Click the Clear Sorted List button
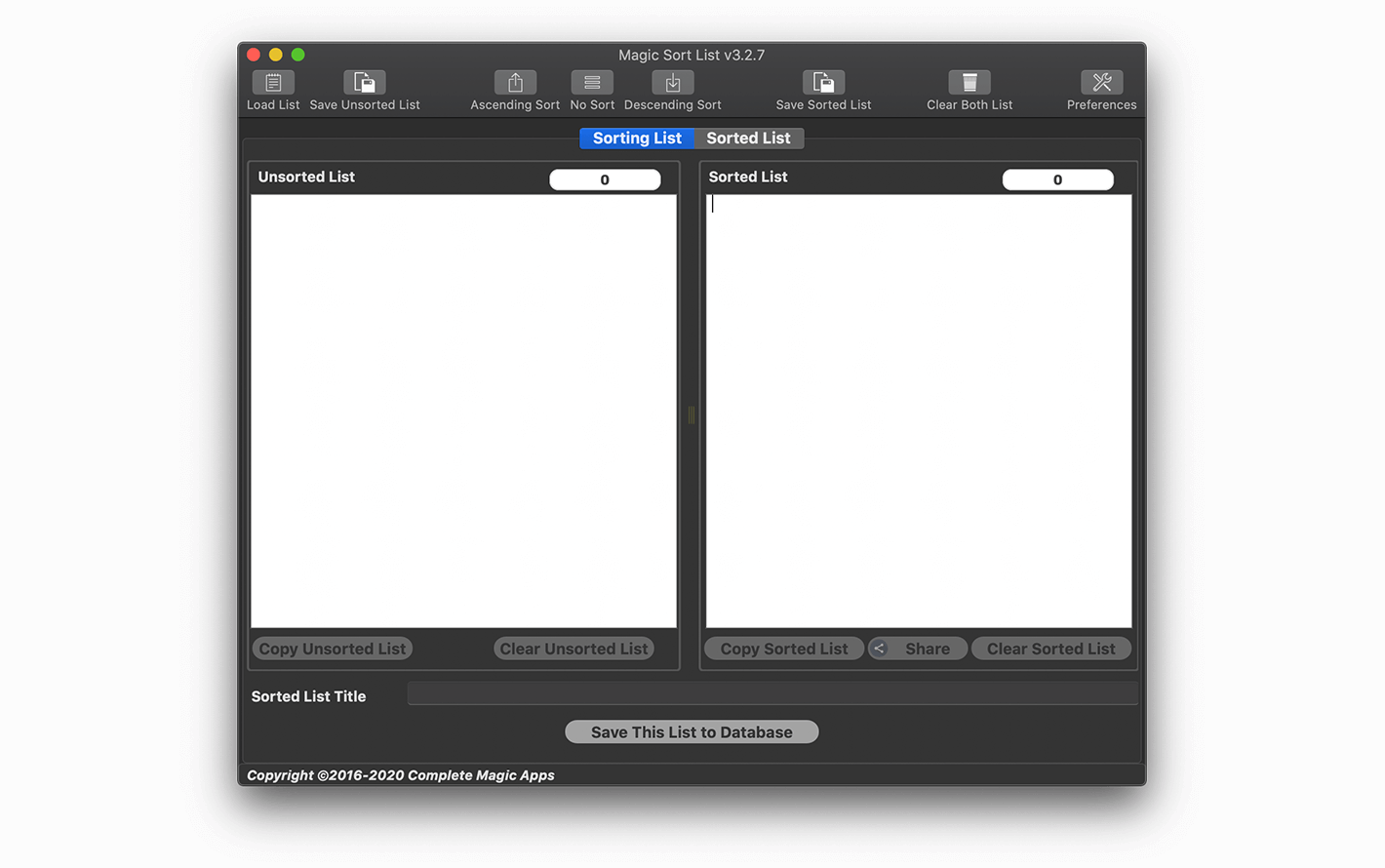 (1050, 649)
